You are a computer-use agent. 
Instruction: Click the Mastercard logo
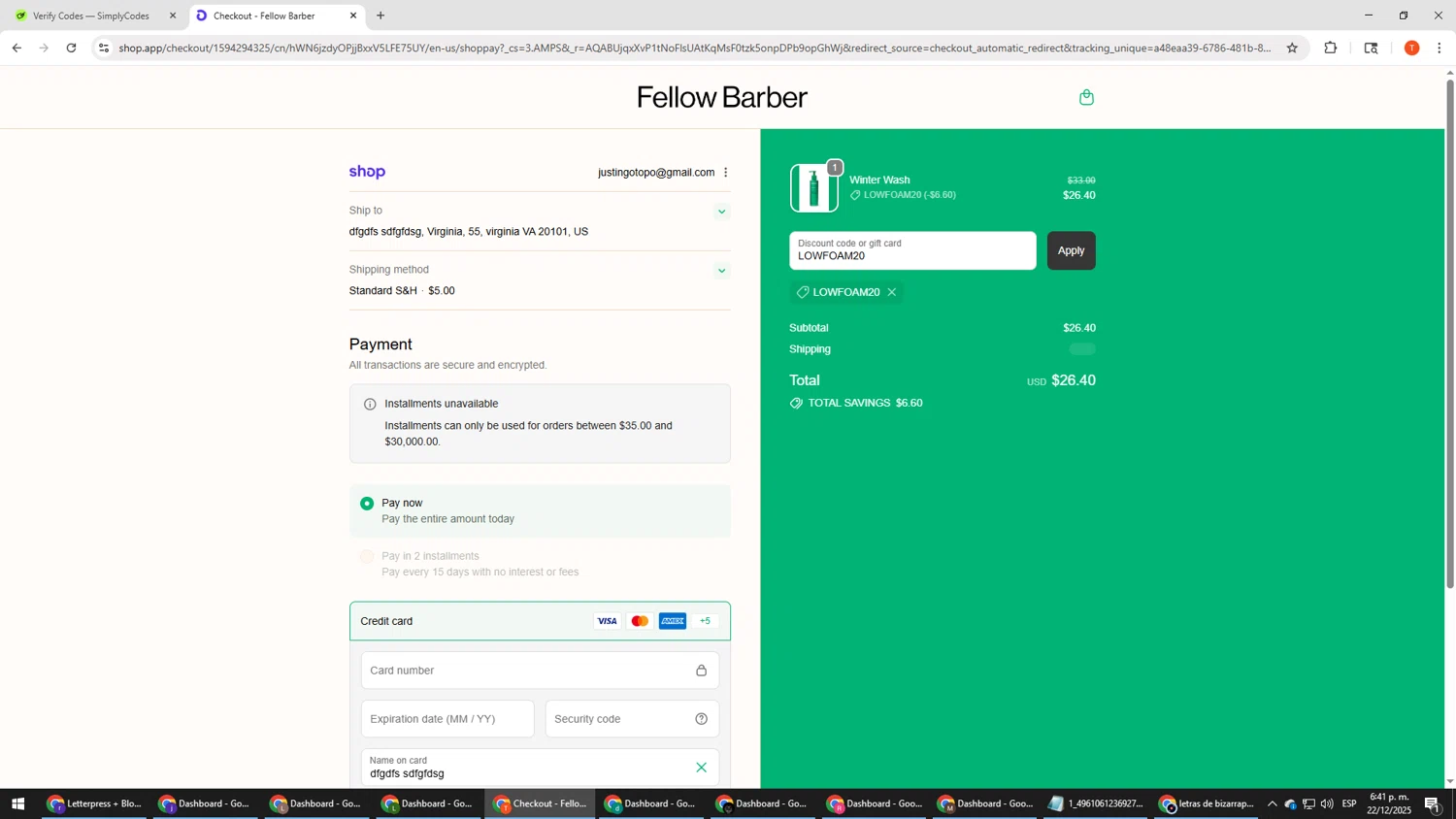tap(640, 621)
